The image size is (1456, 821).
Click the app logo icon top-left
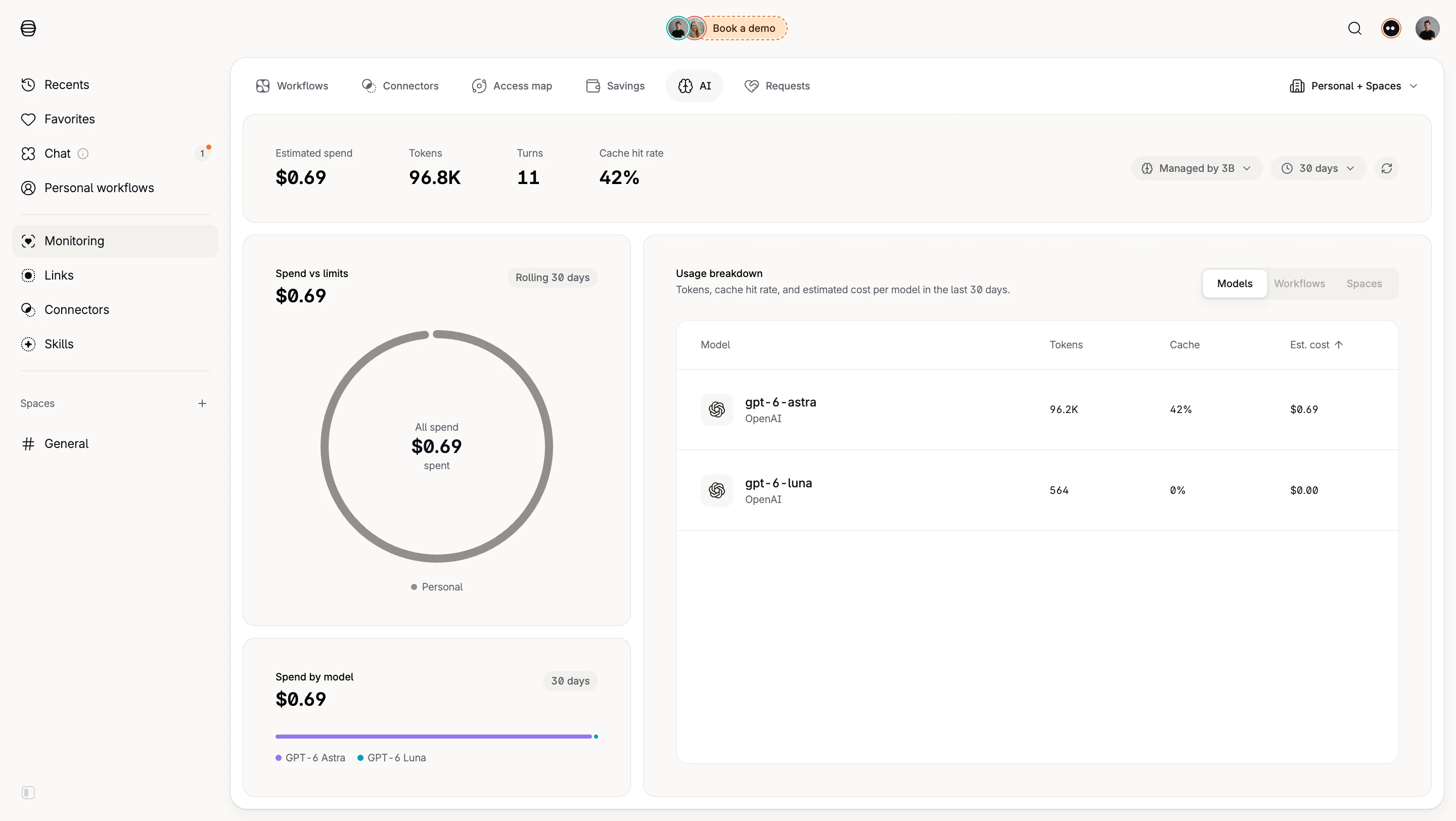point(28,28)
